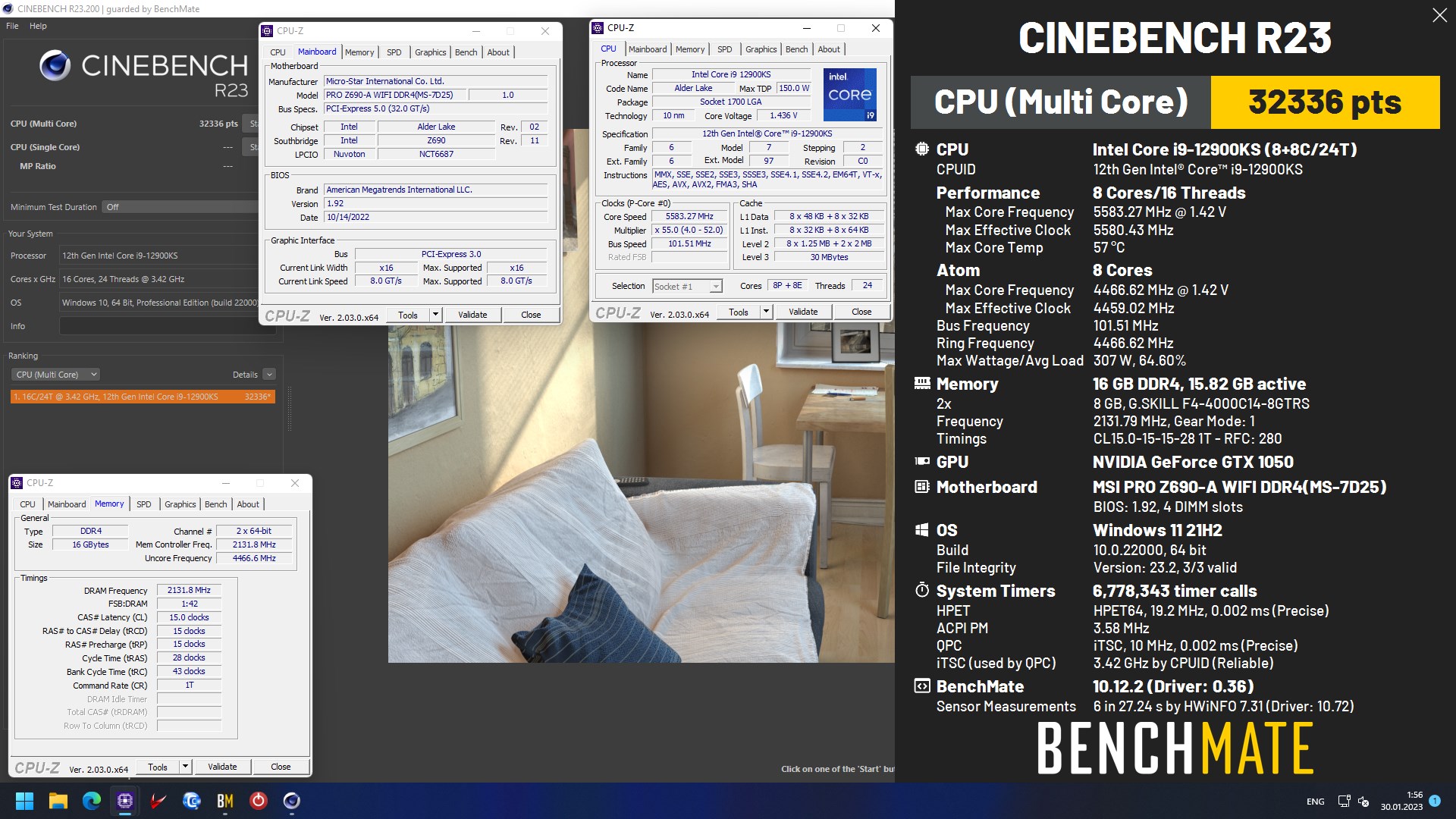Click the Core Speed 5583.27 MHz value
1456x819 pixels.
point(689,216)
